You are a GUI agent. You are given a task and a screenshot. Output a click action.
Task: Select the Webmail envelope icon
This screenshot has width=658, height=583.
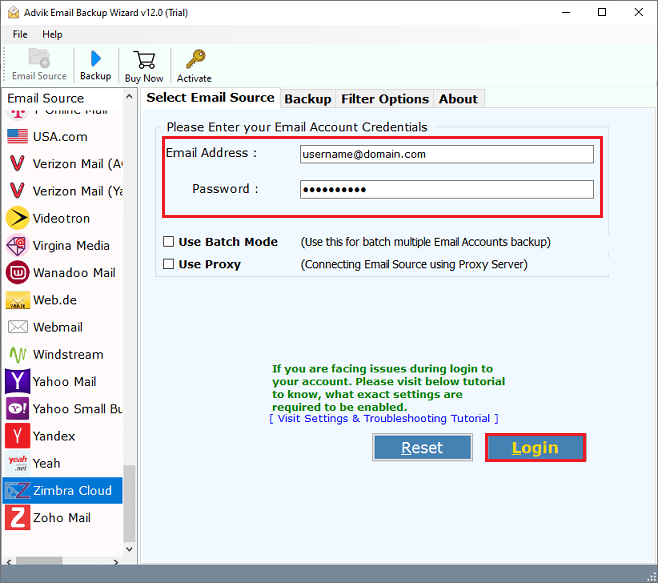click(x=18, y=327)
